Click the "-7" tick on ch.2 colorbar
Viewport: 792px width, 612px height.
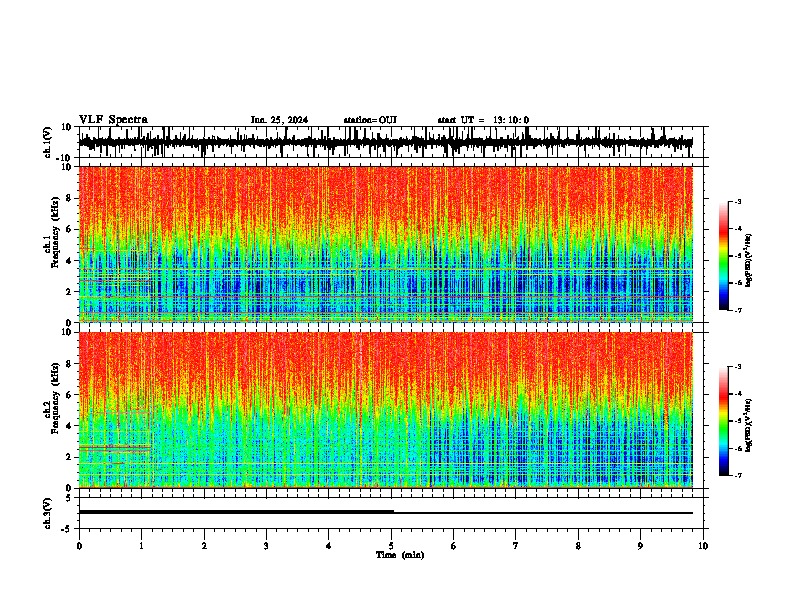738,476
